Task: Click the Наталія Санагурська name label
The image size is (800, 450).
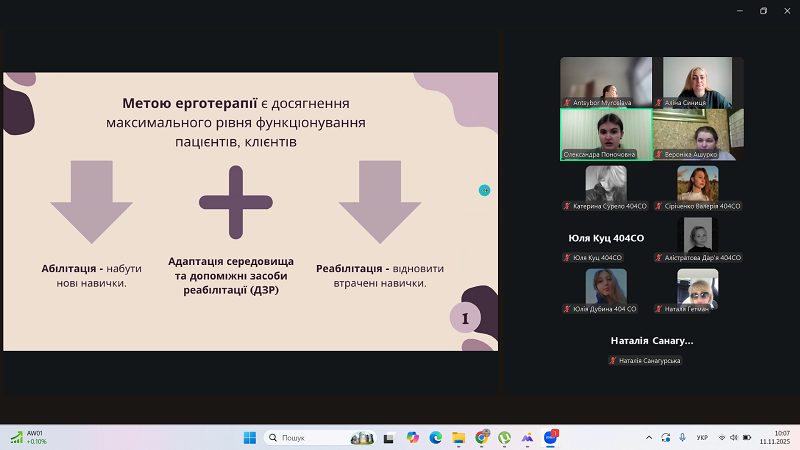Action: pyautogui.click(x=651, y=360)
